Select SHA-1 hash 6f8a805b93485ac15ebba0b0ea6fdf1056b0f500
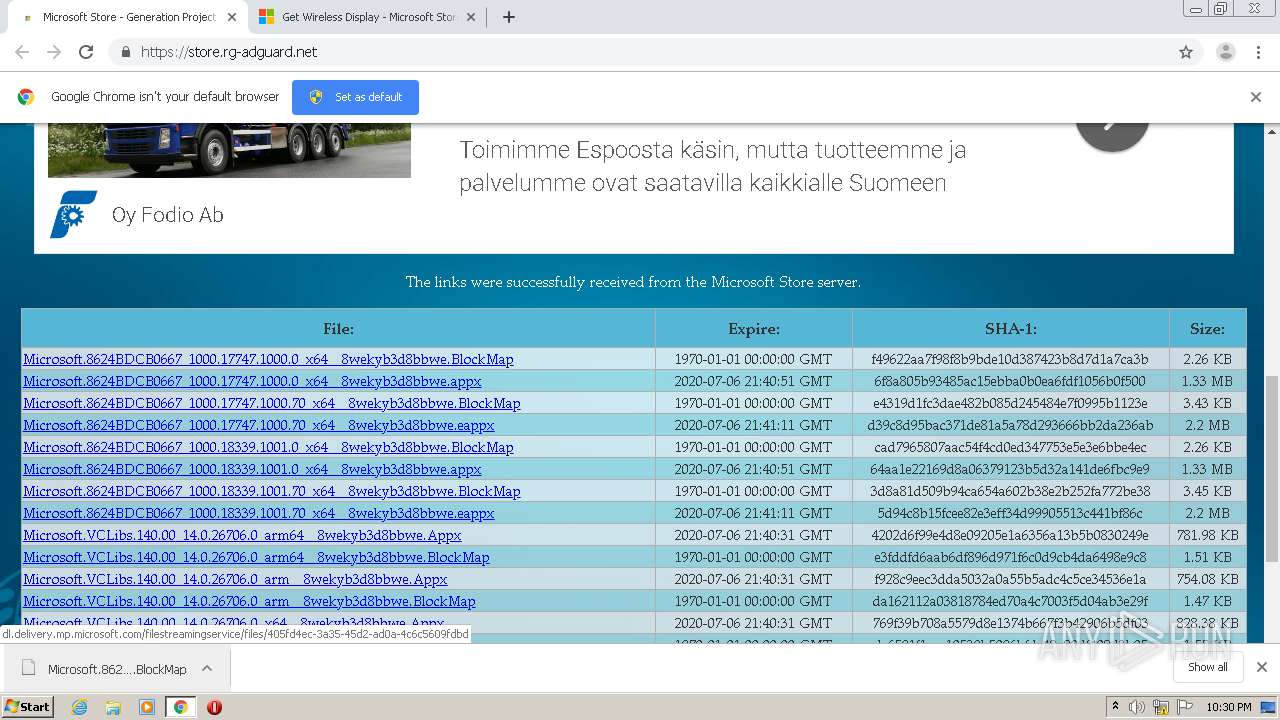Image resolution: width=1280 pixels, height=720 pixels. 1010,381
